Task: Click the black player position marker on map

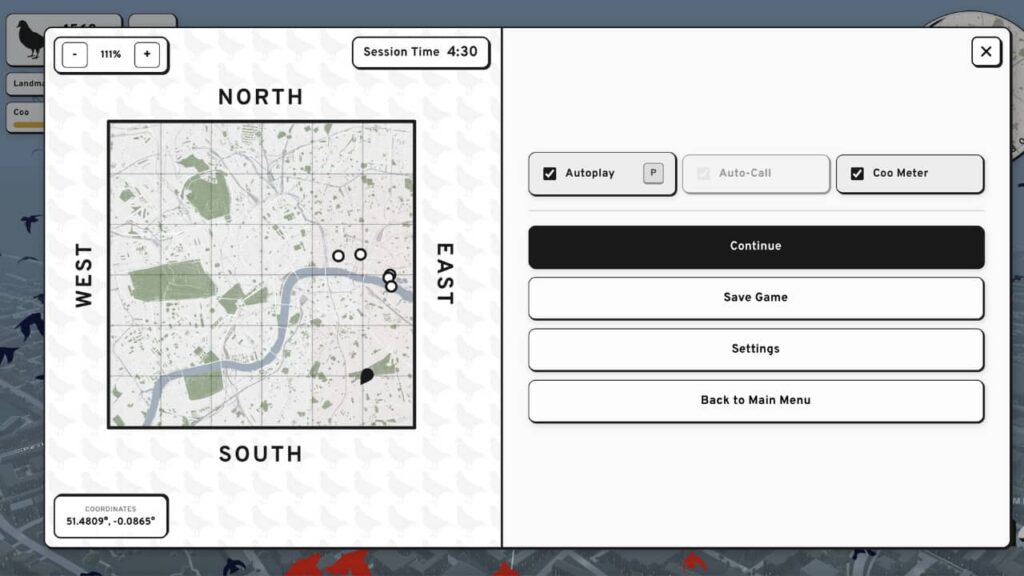Action: point(366,376)
